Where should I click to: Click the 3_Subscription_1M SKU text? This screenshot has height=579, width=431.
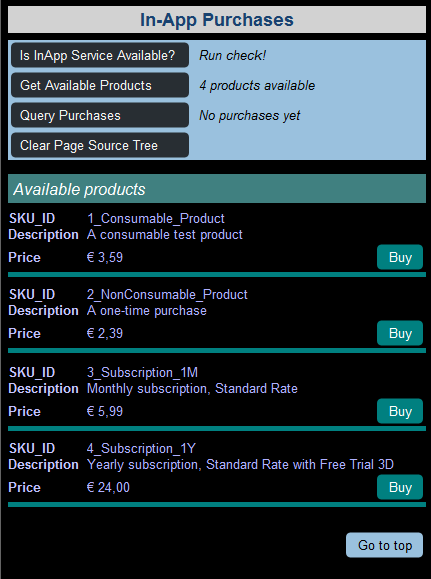pyautogui.click(x=142, y=373)
